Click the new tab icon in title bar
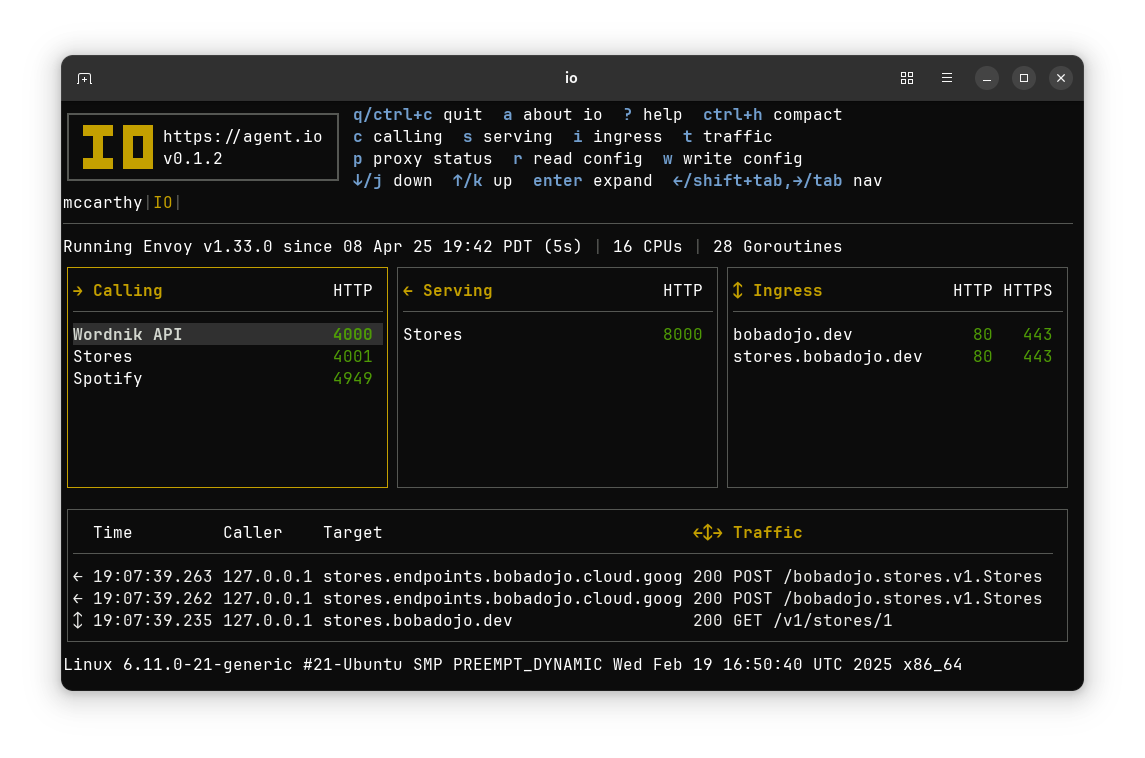 click(x=85, y=78)
